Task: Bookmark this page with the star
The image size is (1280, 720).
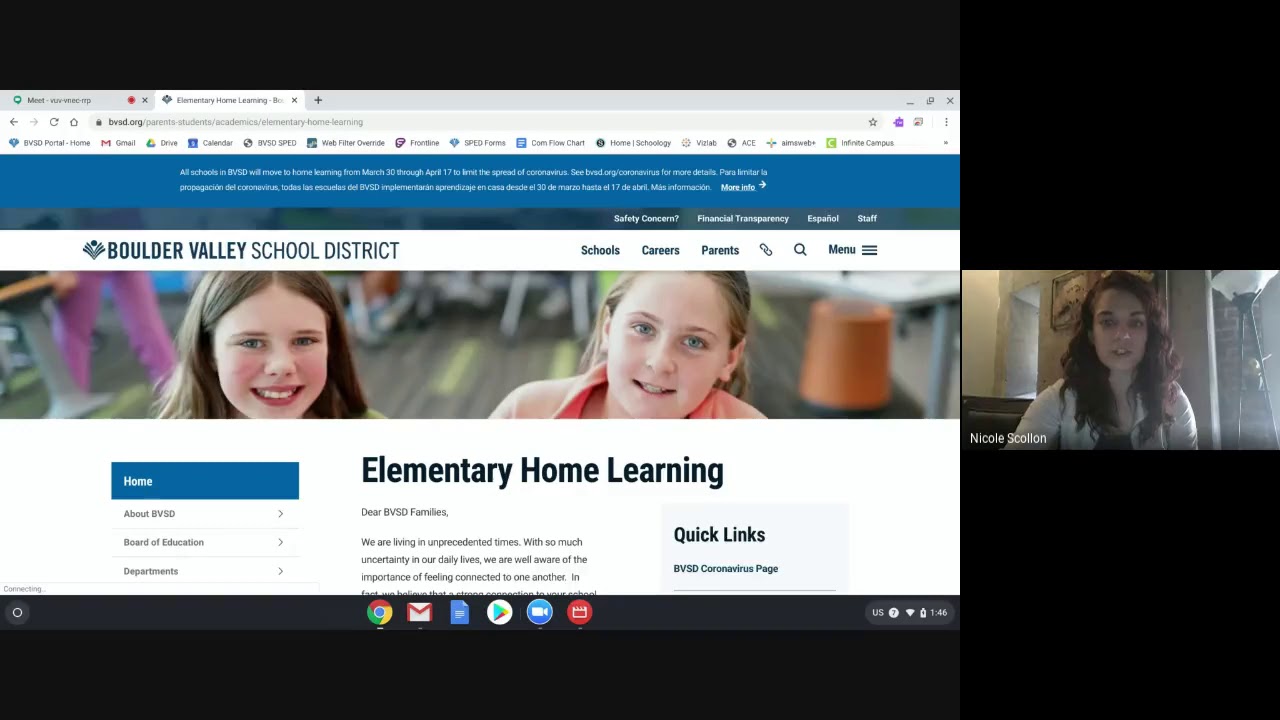Action: [x=873, y=122]
